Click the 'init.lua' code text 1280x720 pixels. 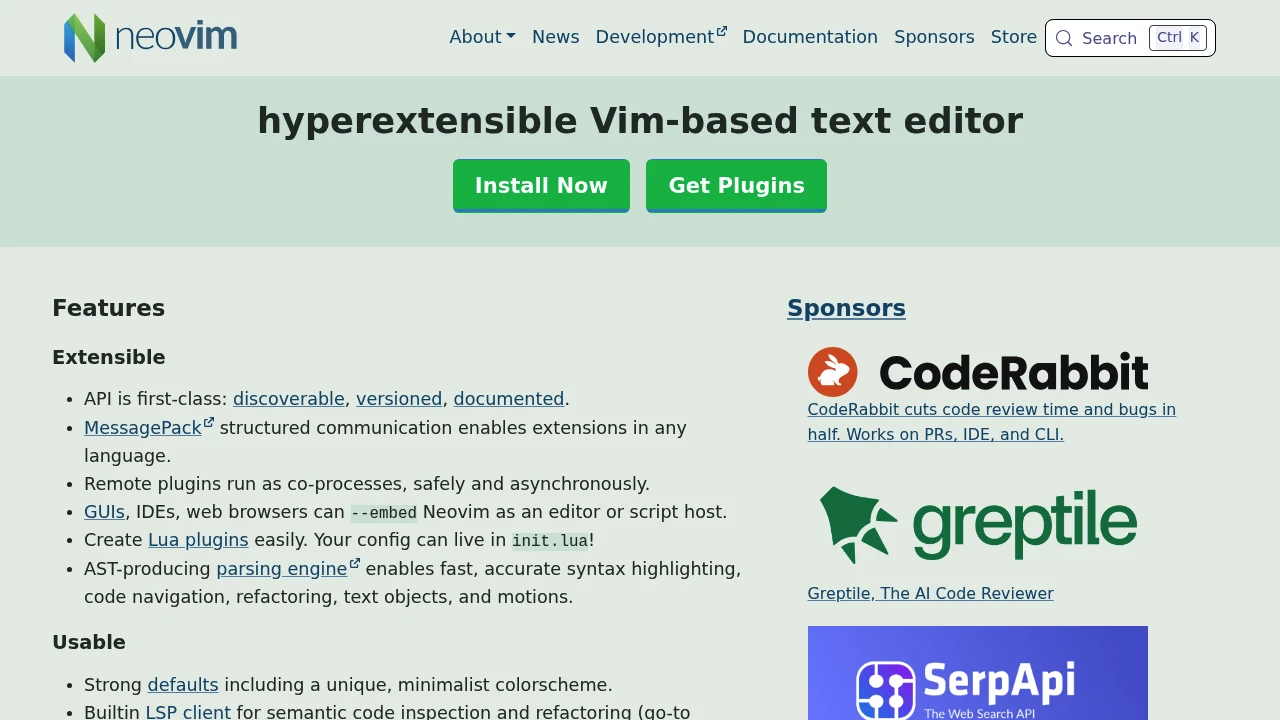(550, 541)
